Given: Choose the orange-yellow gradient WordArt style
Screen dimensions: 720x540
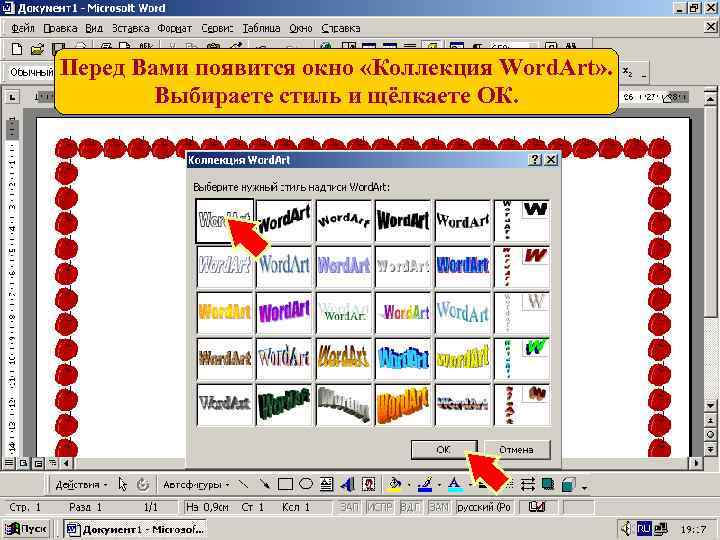Looking at the screenshot, I should pos(225,312).
